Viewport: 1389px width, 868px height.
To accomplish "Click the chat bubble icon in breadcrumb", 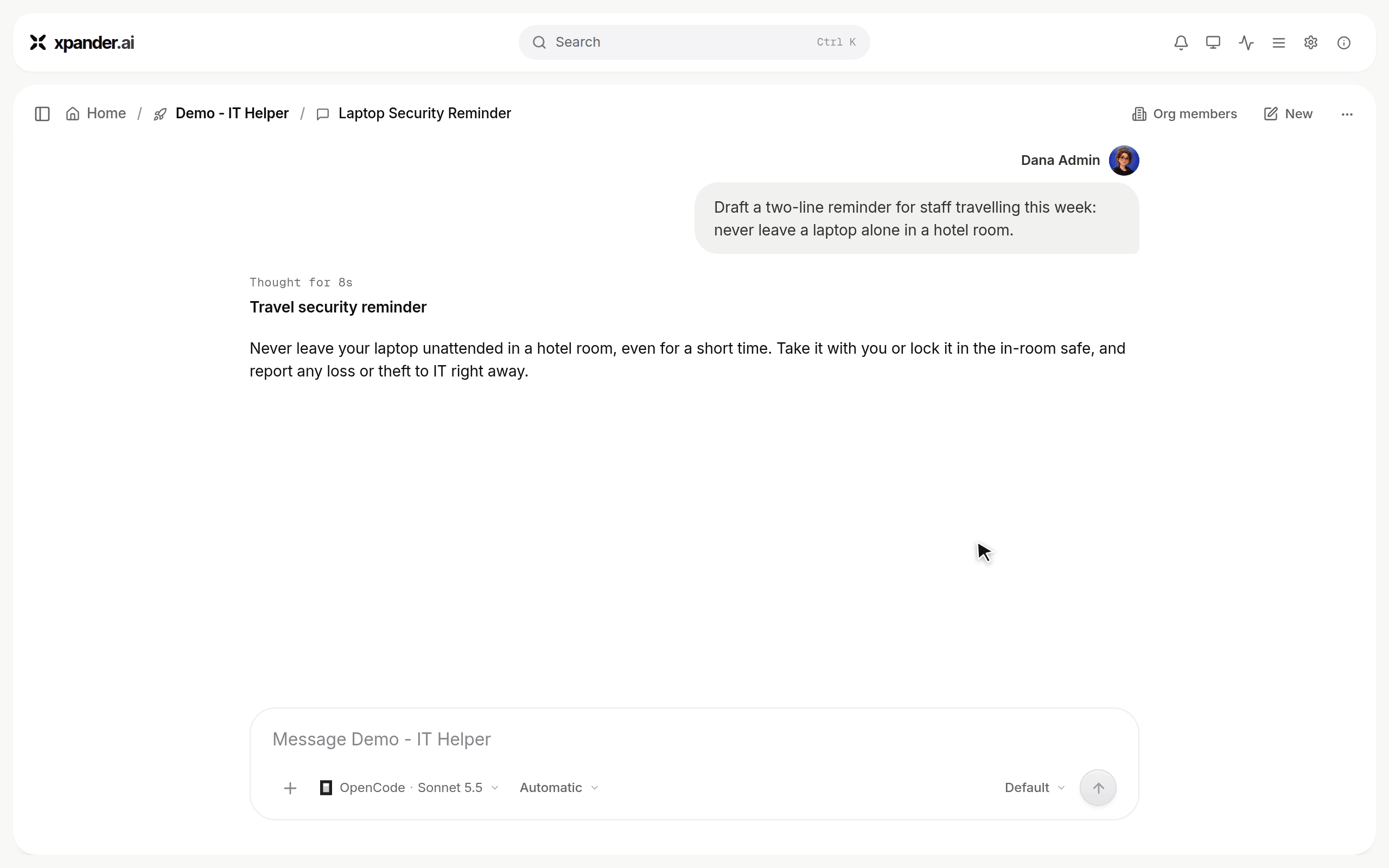I will click(x=323, y=114).
